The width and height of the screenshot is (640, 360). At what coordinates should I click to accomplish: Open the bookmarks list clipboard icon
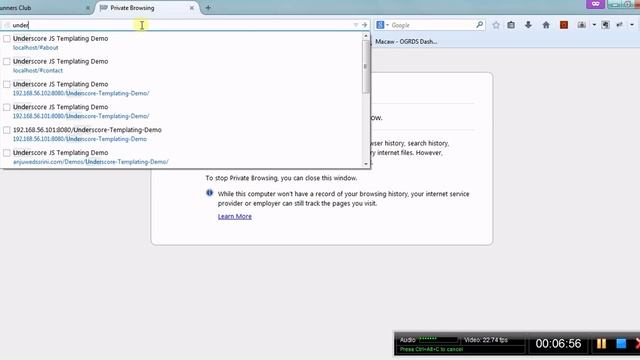pyautogui.click(x=511, y=25)
